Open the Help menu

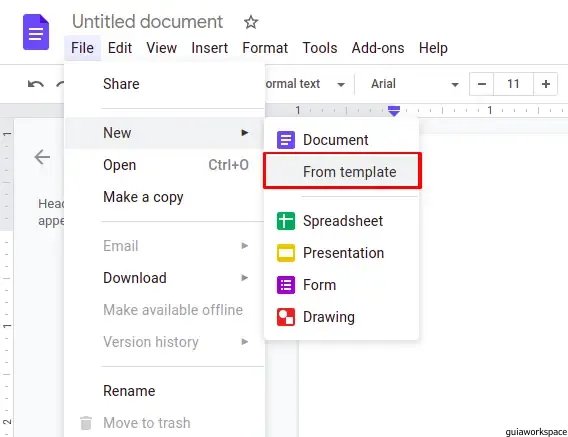(x=433, y=48)
